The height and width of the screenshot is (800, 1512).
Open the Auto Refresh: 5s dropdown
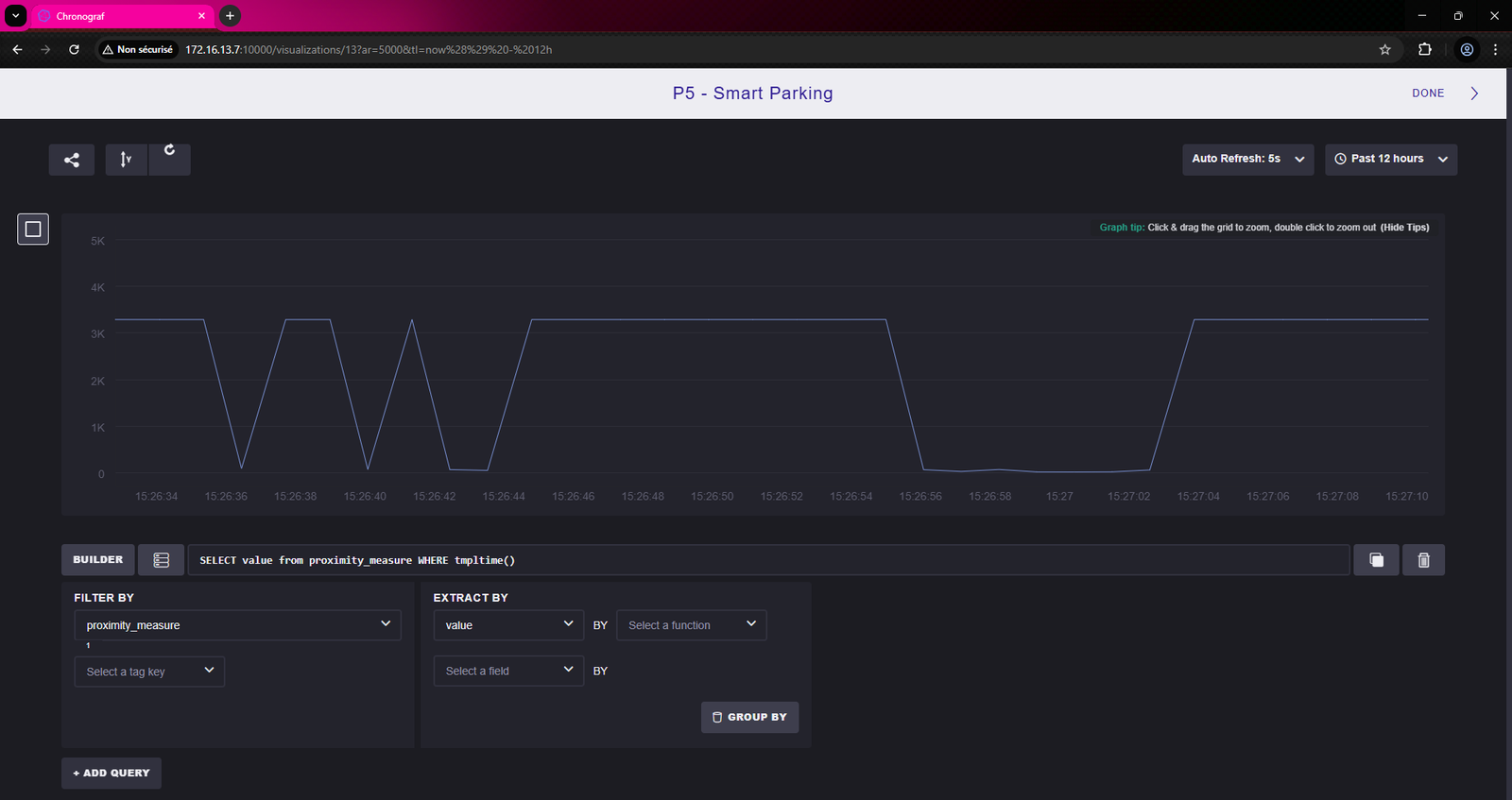click(1247, 159)
